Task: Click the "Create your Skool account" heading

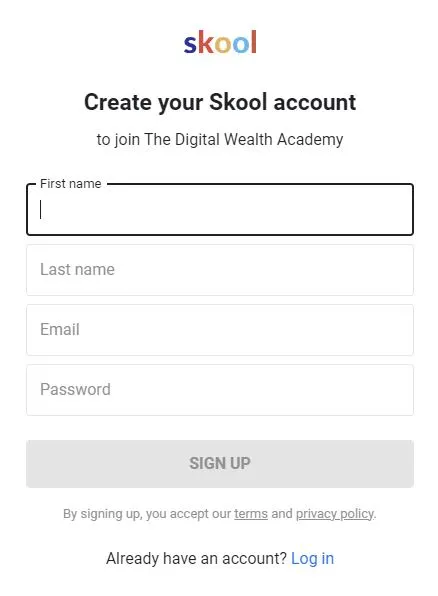Action: (220, 103)
